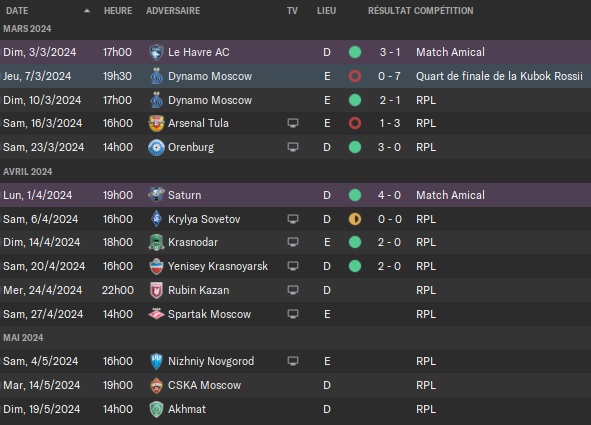Open the 0 - 7 Dynamo Moscow result

[389, 76]
